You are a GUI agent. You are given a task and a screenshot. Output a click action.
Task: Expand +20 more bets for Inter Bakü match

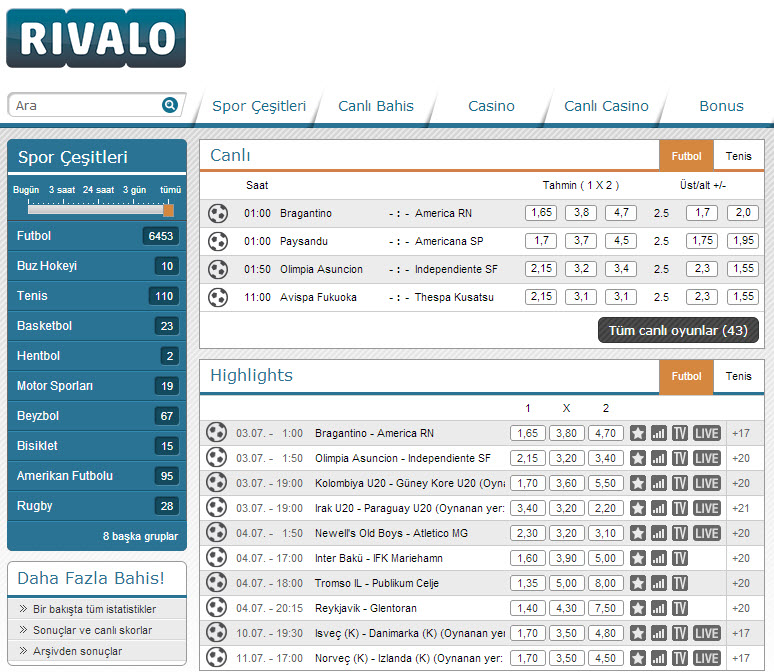740,558
